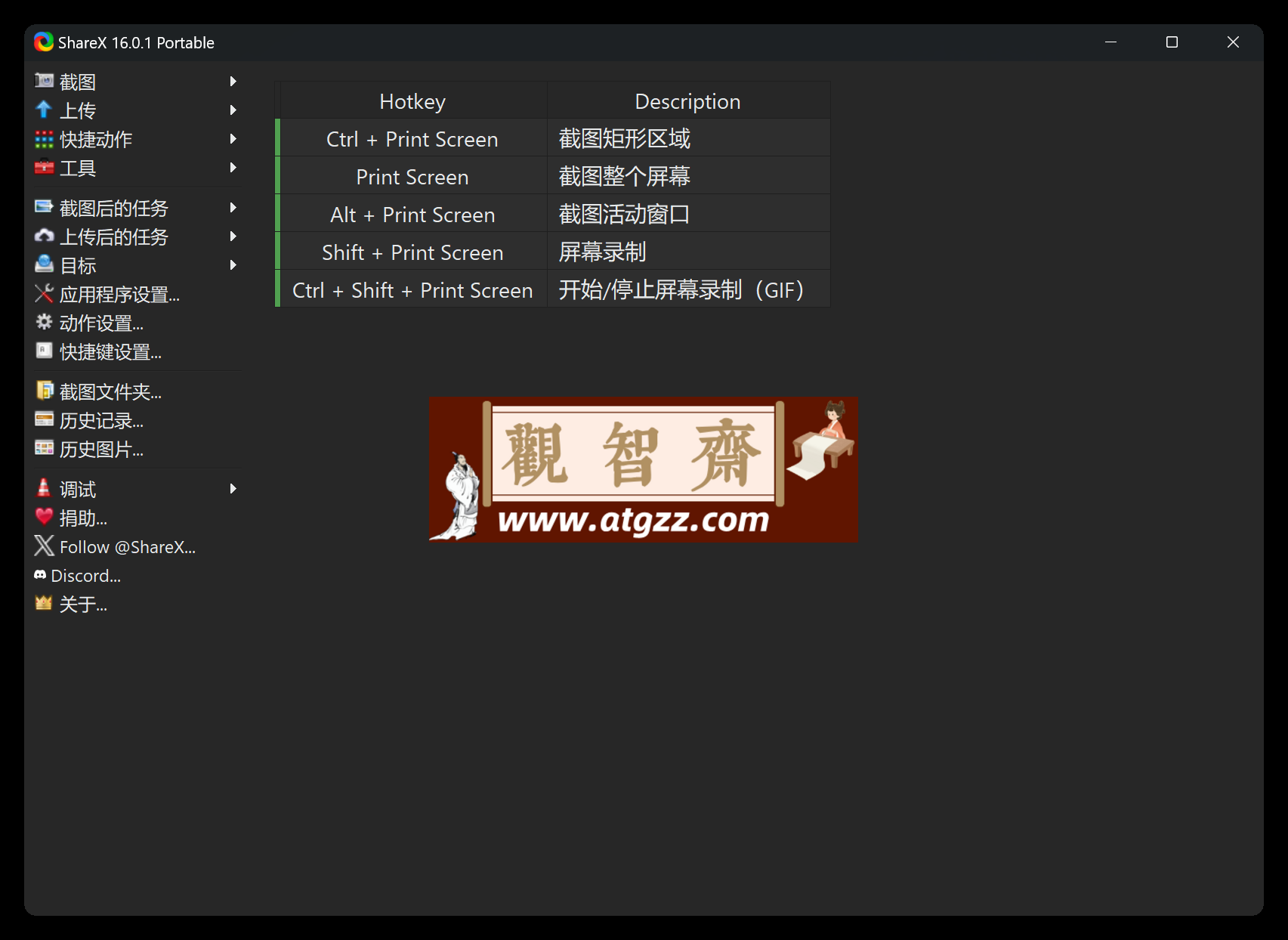Open the Follow @ShareX link
1288x940 pixels.
coord(137,546)
